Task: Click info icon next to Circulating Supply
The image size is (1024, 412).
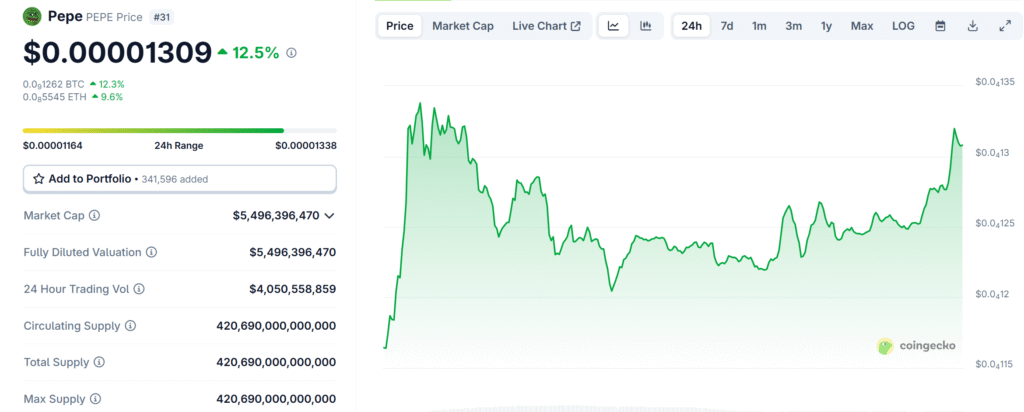Action: (131, 326)
